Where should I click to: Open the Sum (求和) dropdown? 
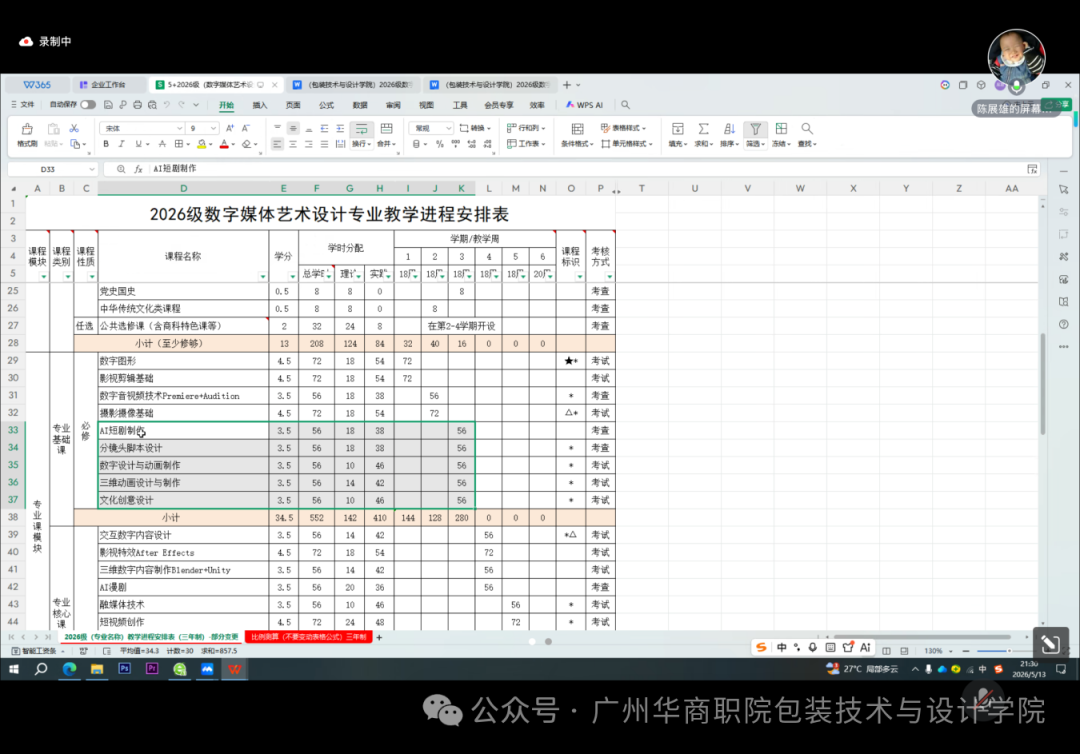703,144
